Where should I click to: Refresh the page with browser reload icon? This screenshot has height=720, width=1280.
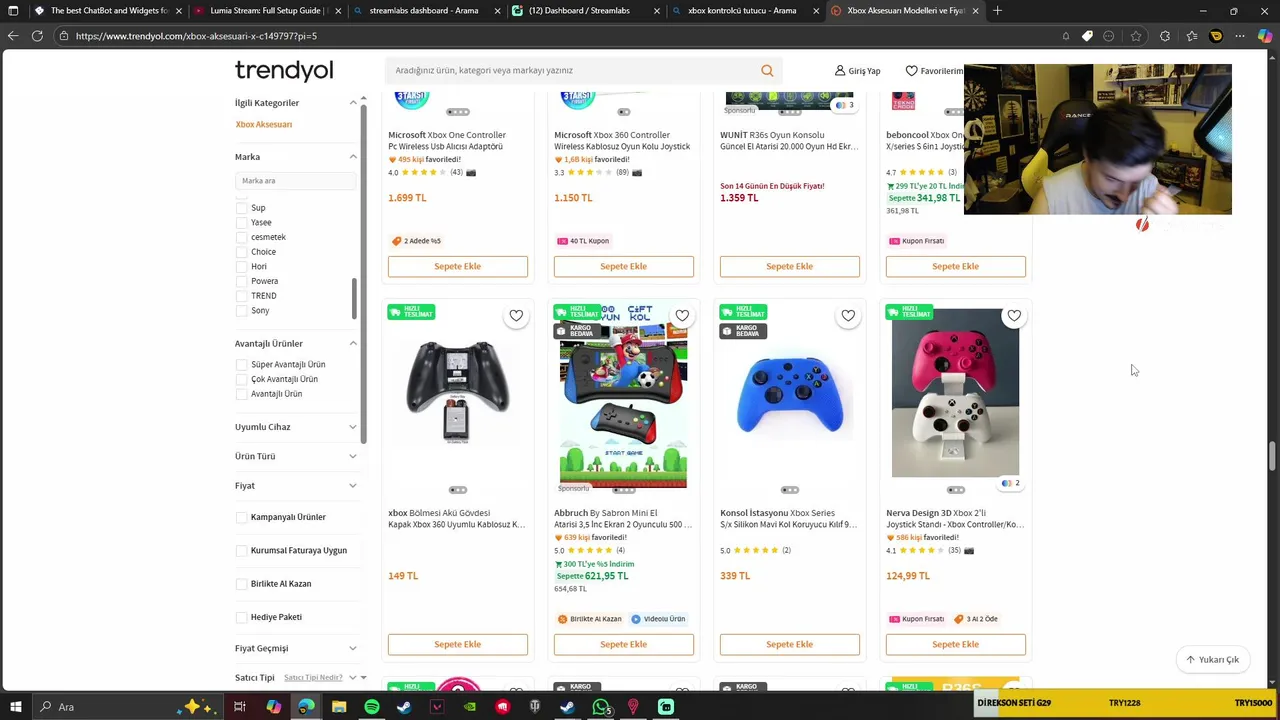(37, 36)
